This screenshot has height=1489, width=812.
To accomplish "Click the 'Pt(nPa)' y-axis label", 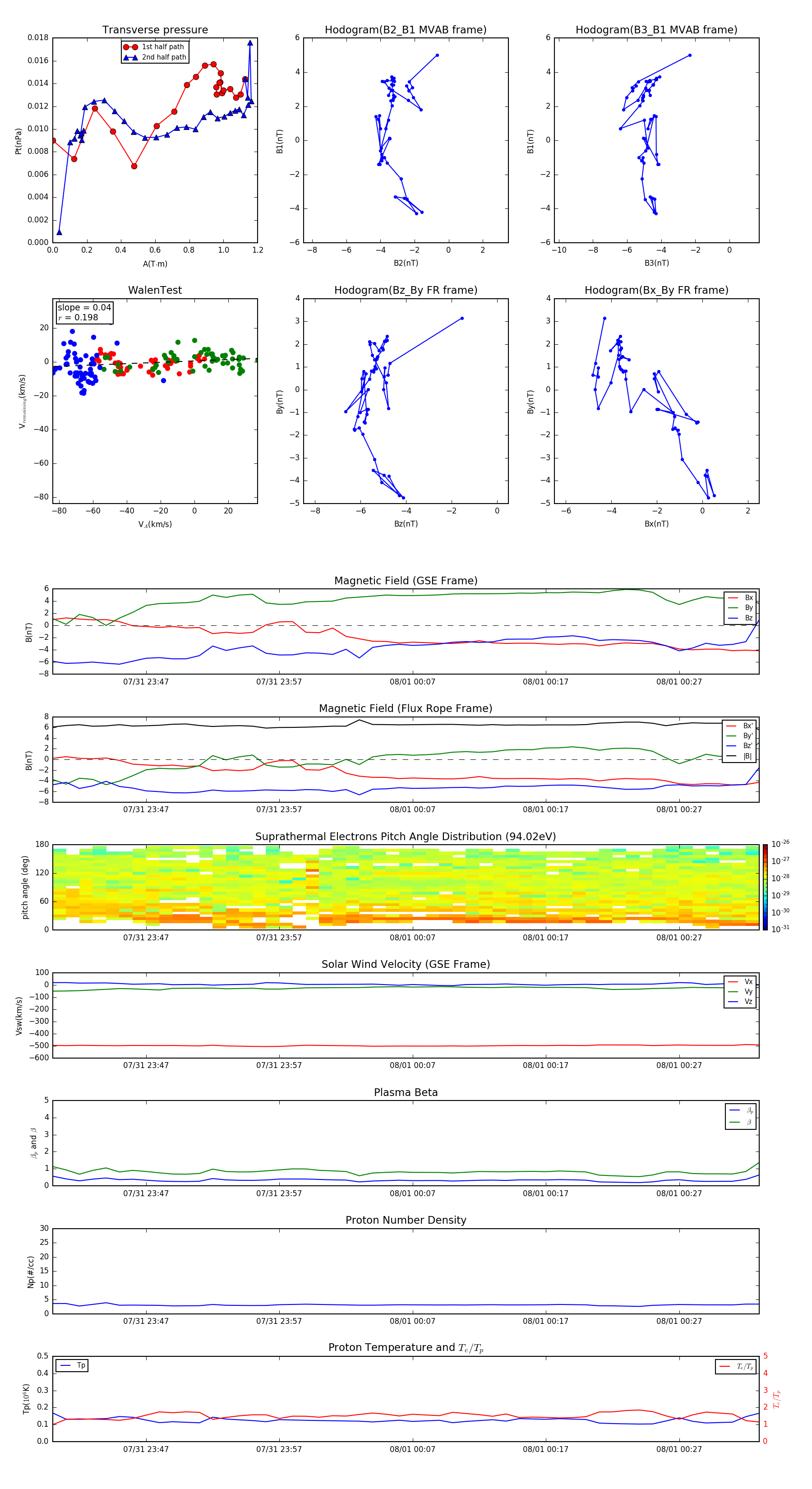I will pyautogui.click(x=18, y=140).
